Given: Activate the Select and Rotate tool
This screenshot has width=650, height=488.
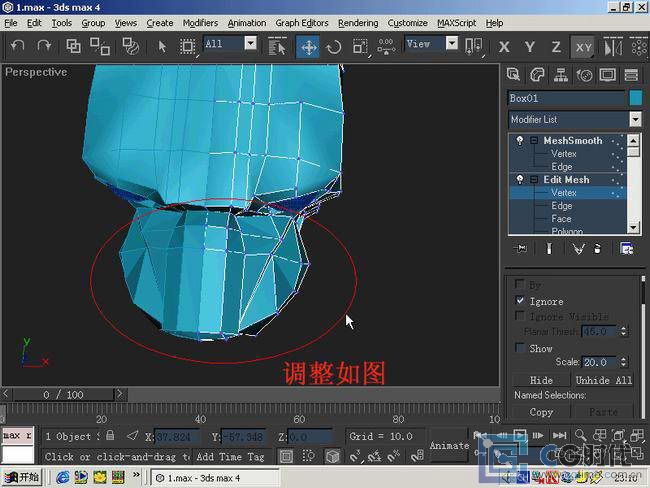Looking at the screenshot, I should (x=334, y=47).
